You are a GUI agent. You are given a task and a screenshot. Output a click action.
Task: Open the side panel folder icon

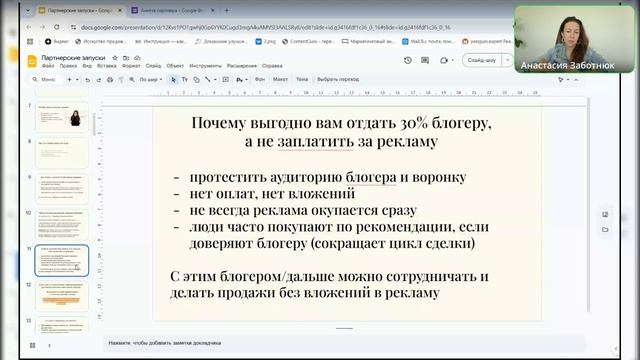pyautogui.click(x=605, y=229)
